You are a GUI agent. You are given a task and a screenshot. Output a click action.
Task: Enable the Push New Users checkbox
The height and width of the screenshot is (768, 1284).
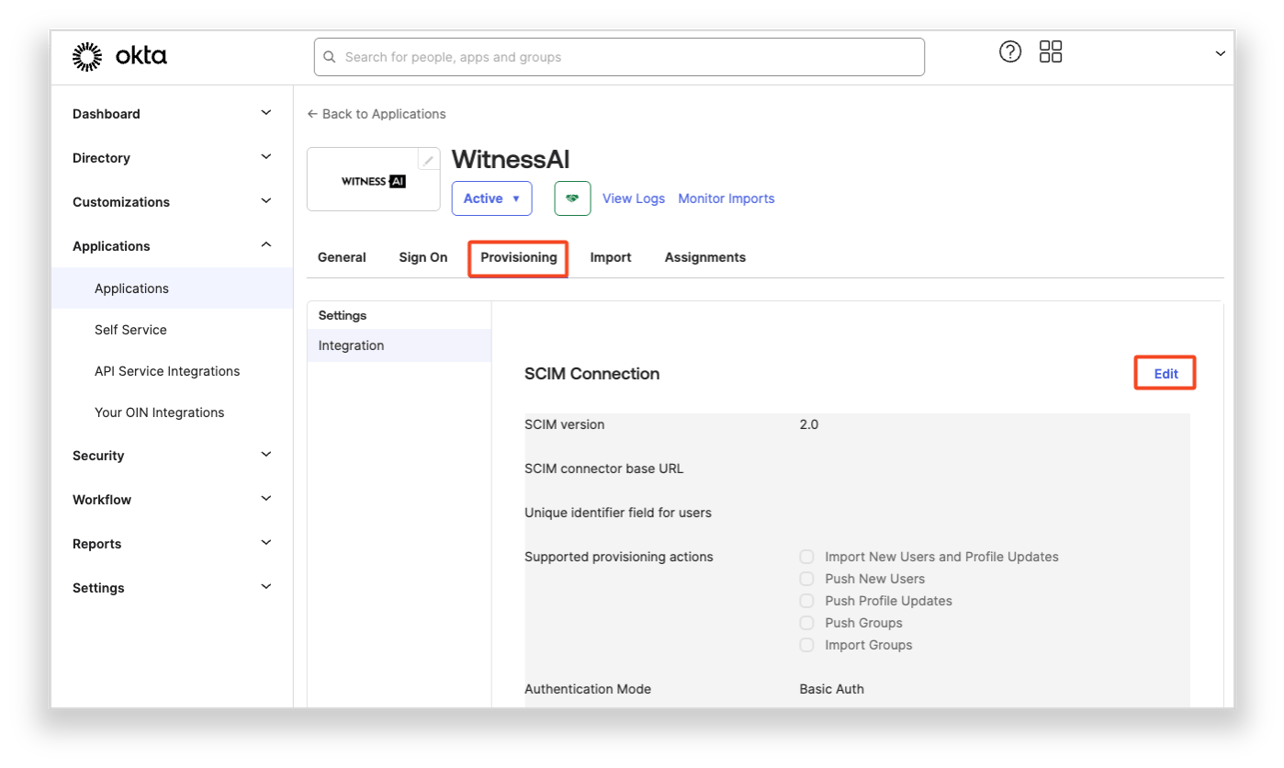tap(806, 579)
